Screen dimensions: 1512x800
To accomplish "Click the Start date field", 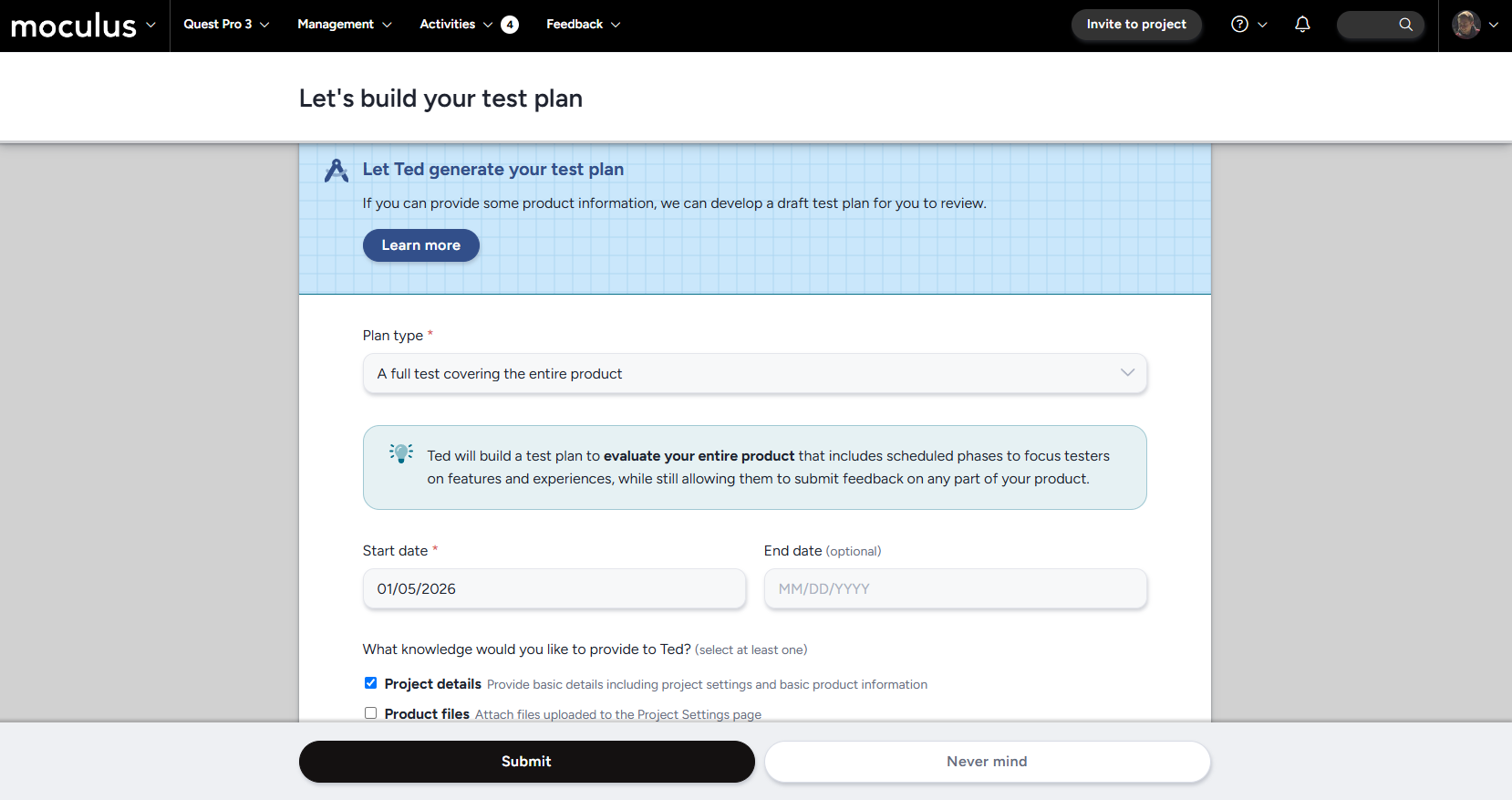I will [554, 589].
